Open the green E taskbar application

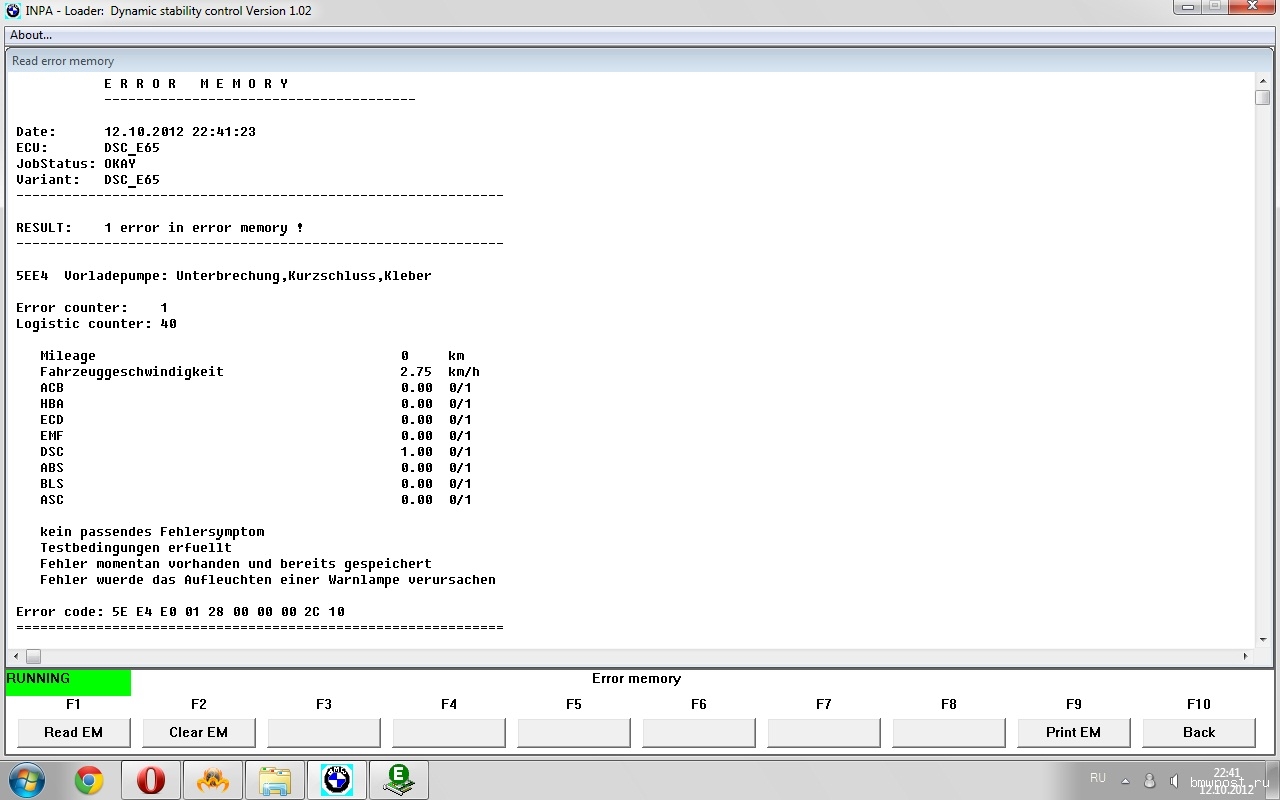click(399, 780)
